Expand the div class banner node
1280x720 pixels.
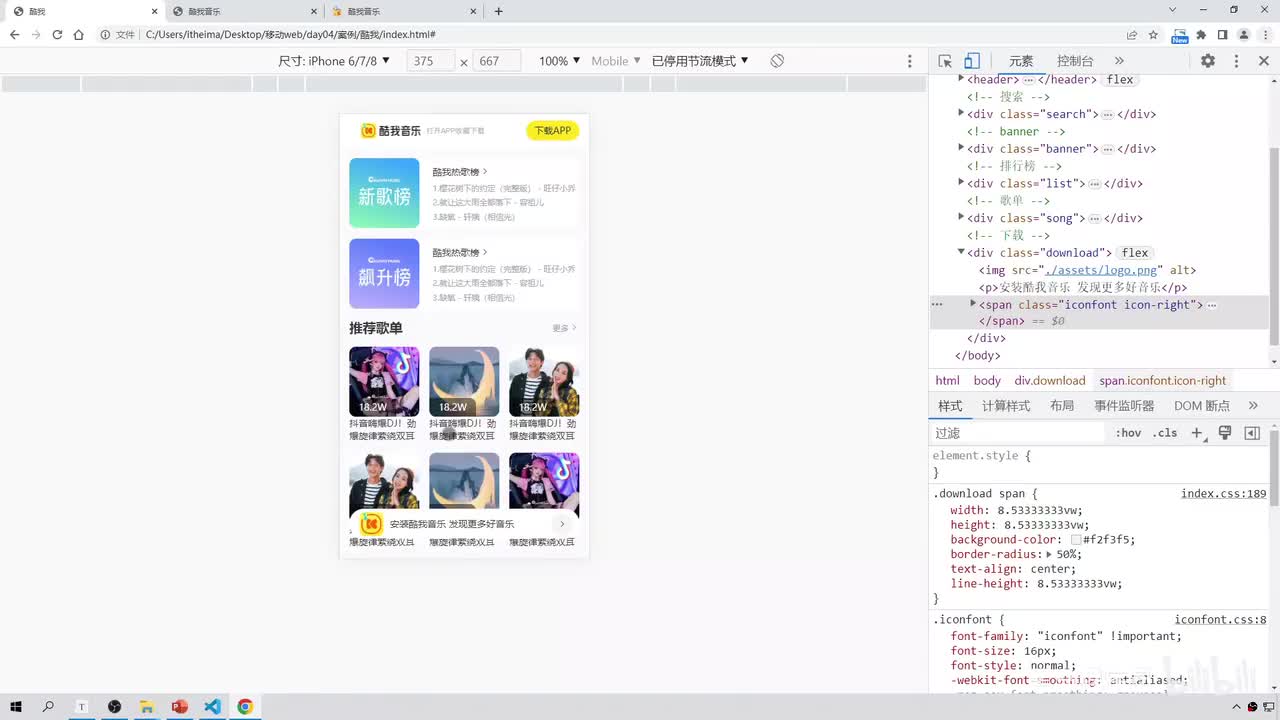[x=961, y=148]
